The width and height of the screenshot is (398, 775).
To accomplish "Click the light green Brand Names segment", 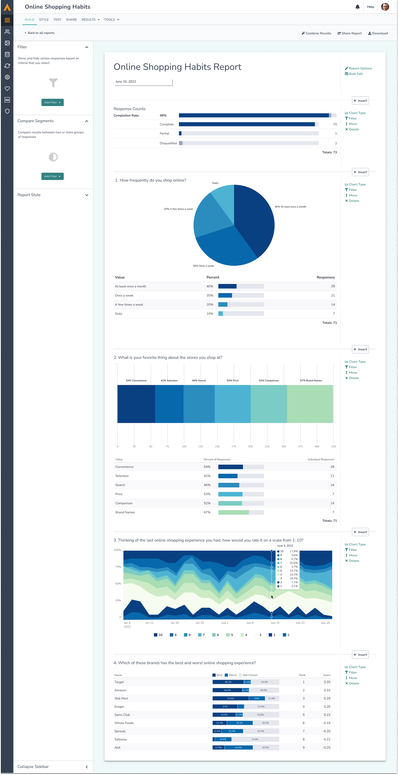I will [310, 404].
